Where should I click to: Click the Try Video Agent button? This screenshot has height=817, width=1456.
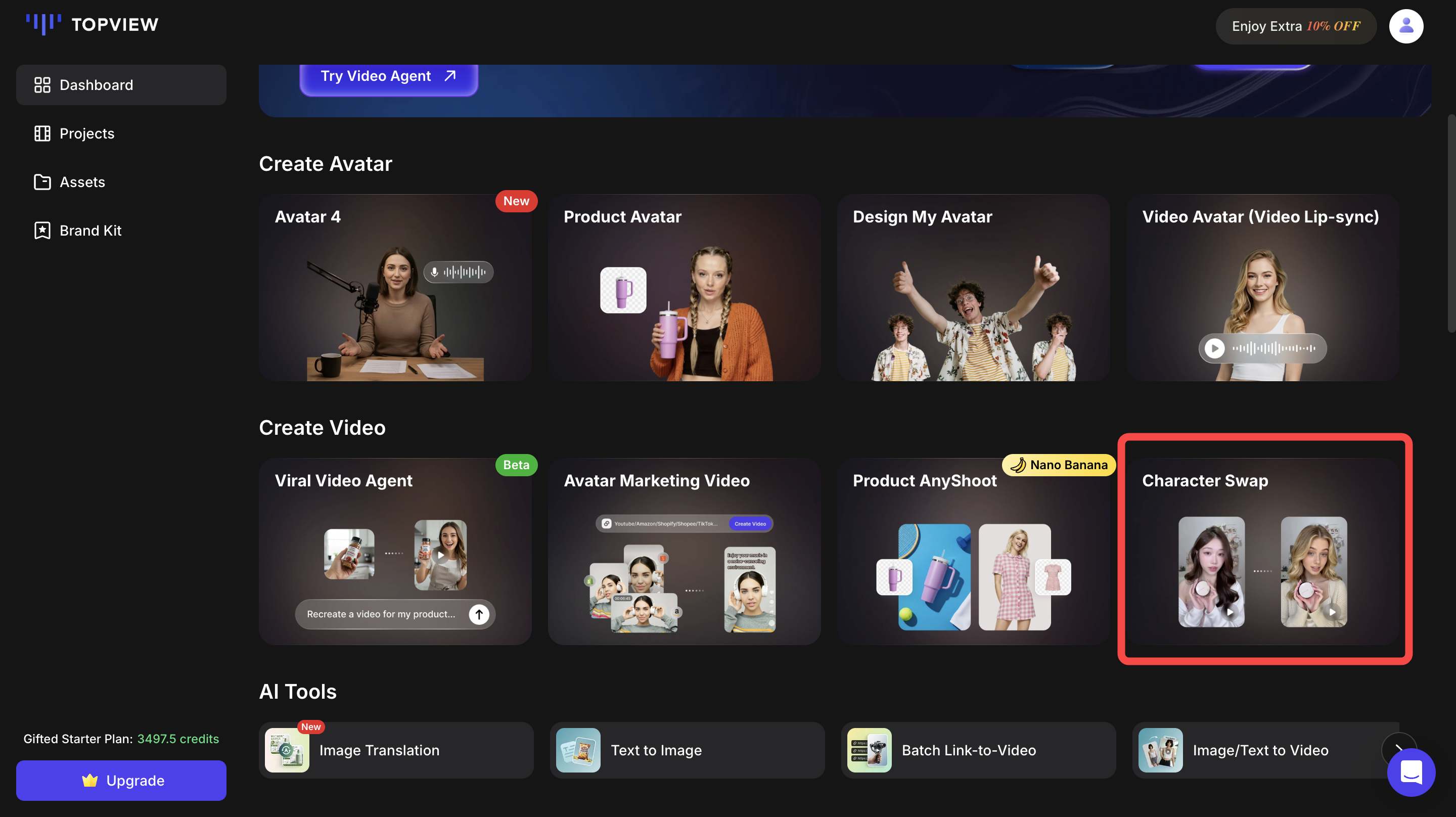coord(388,76)
